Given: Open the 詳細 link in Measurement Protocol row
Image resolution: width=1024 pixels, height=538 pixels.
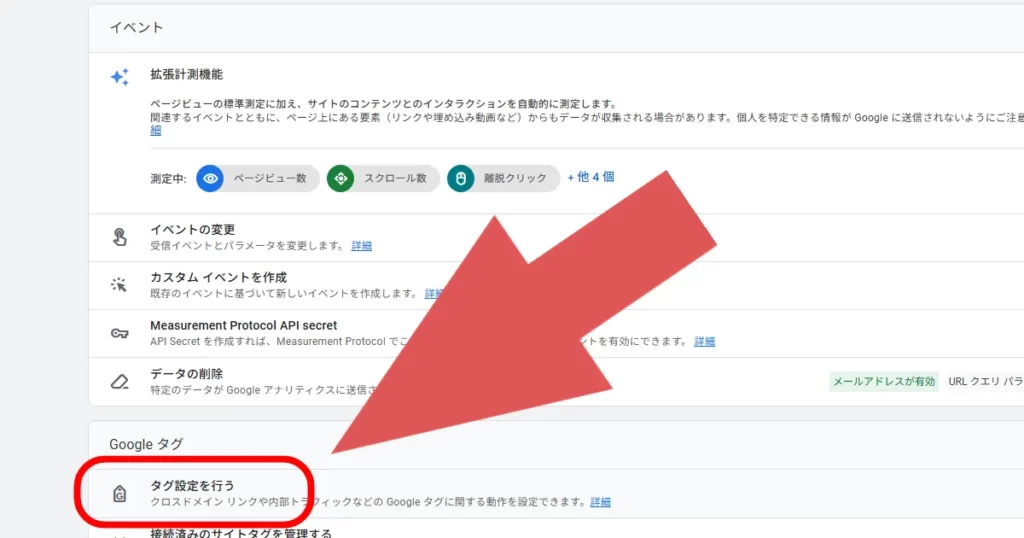Looking at the screenshot, I should (705, 342).
